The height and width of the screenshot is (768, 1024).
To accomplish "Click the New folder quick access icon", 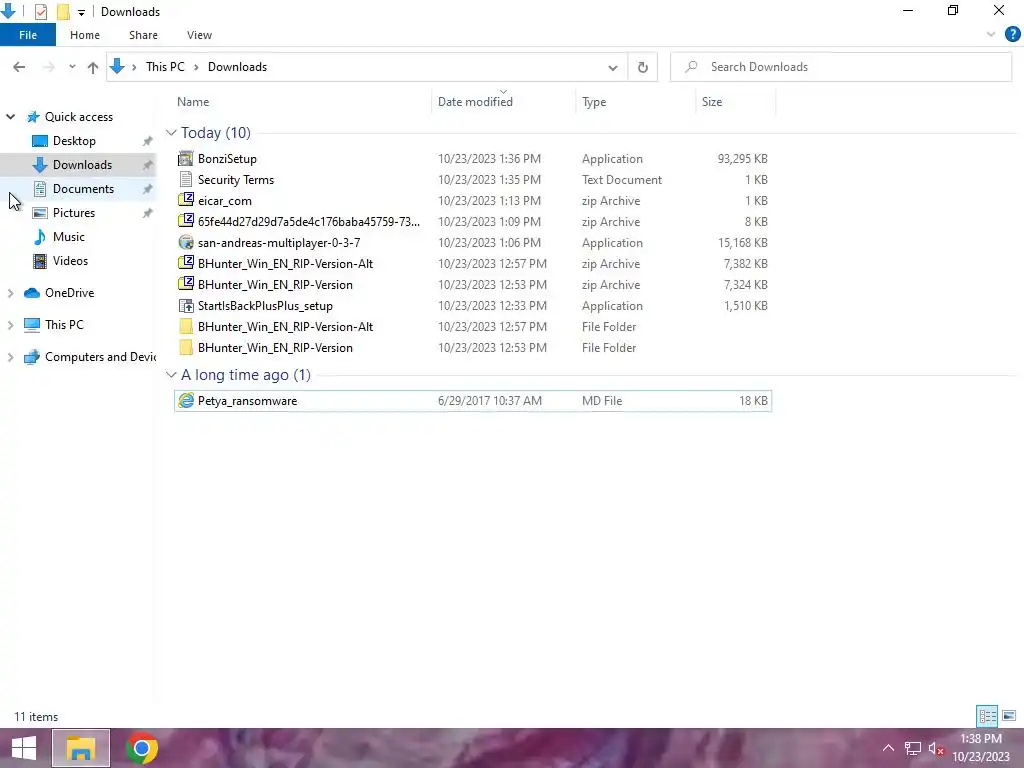I will (x=63, y=12).
